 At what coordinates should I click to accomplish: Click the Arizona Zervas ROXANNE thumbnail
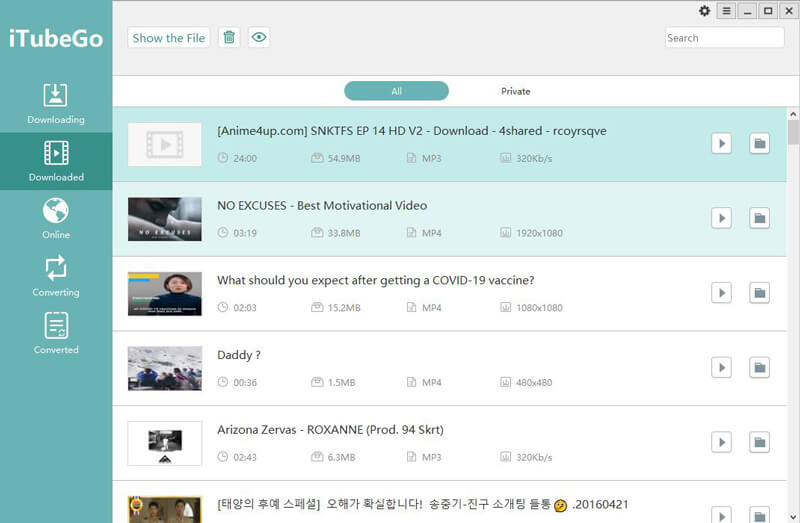(x=165, y=443)
